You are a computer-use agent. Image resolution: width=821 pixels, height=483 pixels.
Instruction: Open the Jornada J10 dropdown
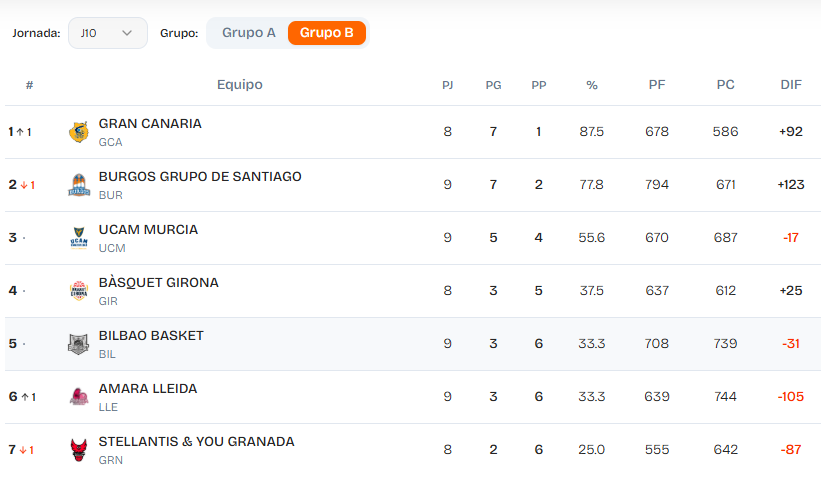coord(107,33)
